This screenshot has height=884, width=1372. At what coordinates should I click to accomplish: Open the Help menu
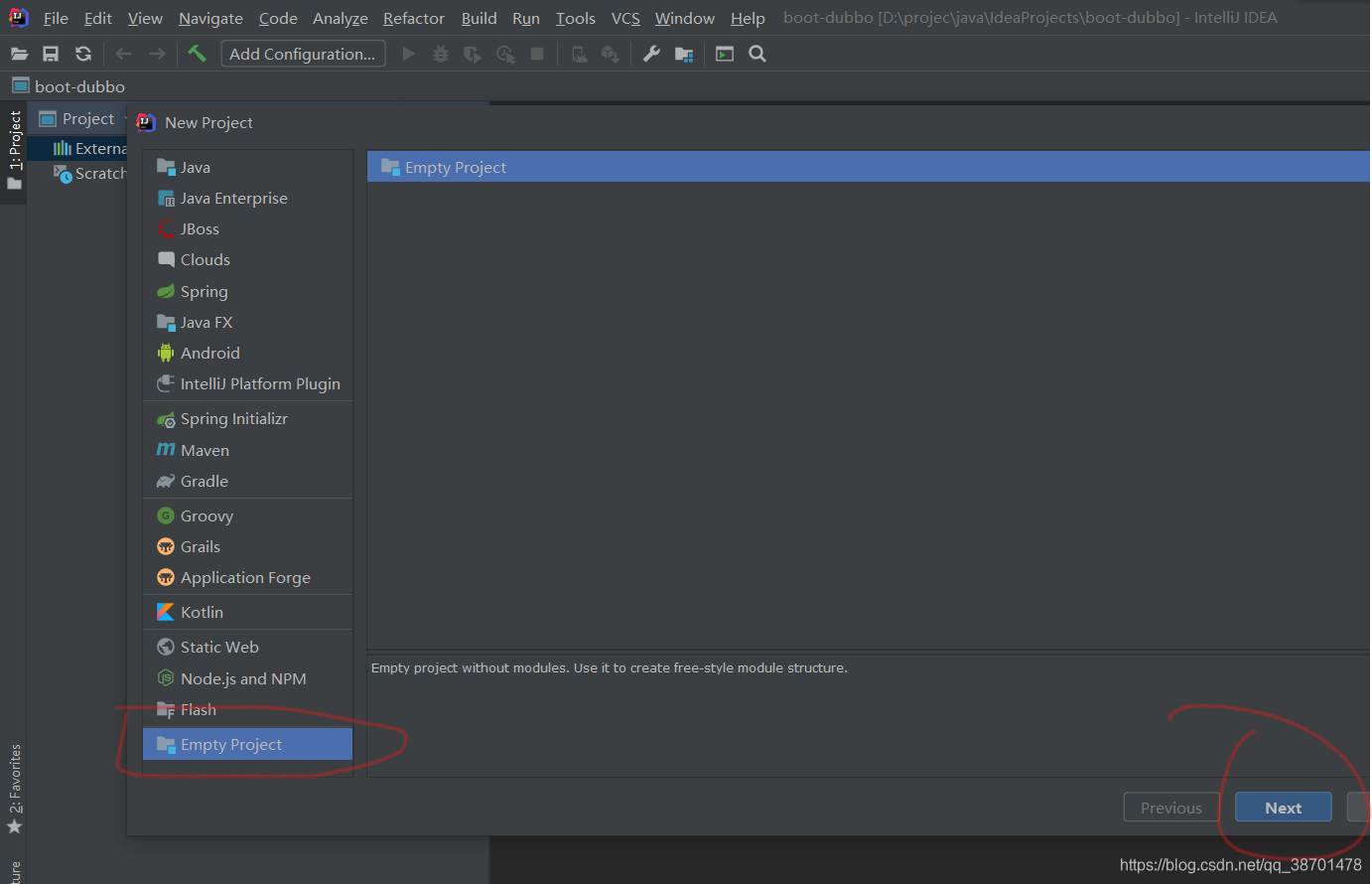click(x=748, y=18)
